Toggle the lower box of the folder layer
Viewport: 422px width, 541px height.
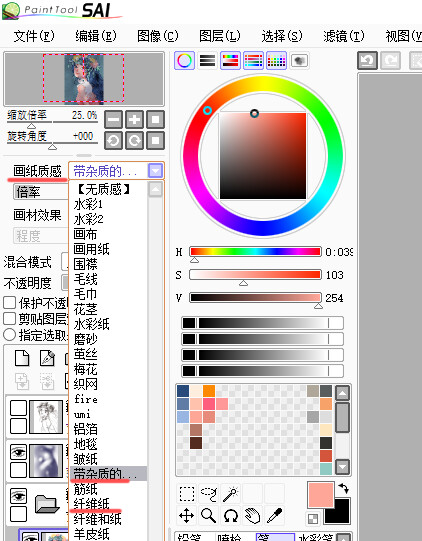pos(18,514)
